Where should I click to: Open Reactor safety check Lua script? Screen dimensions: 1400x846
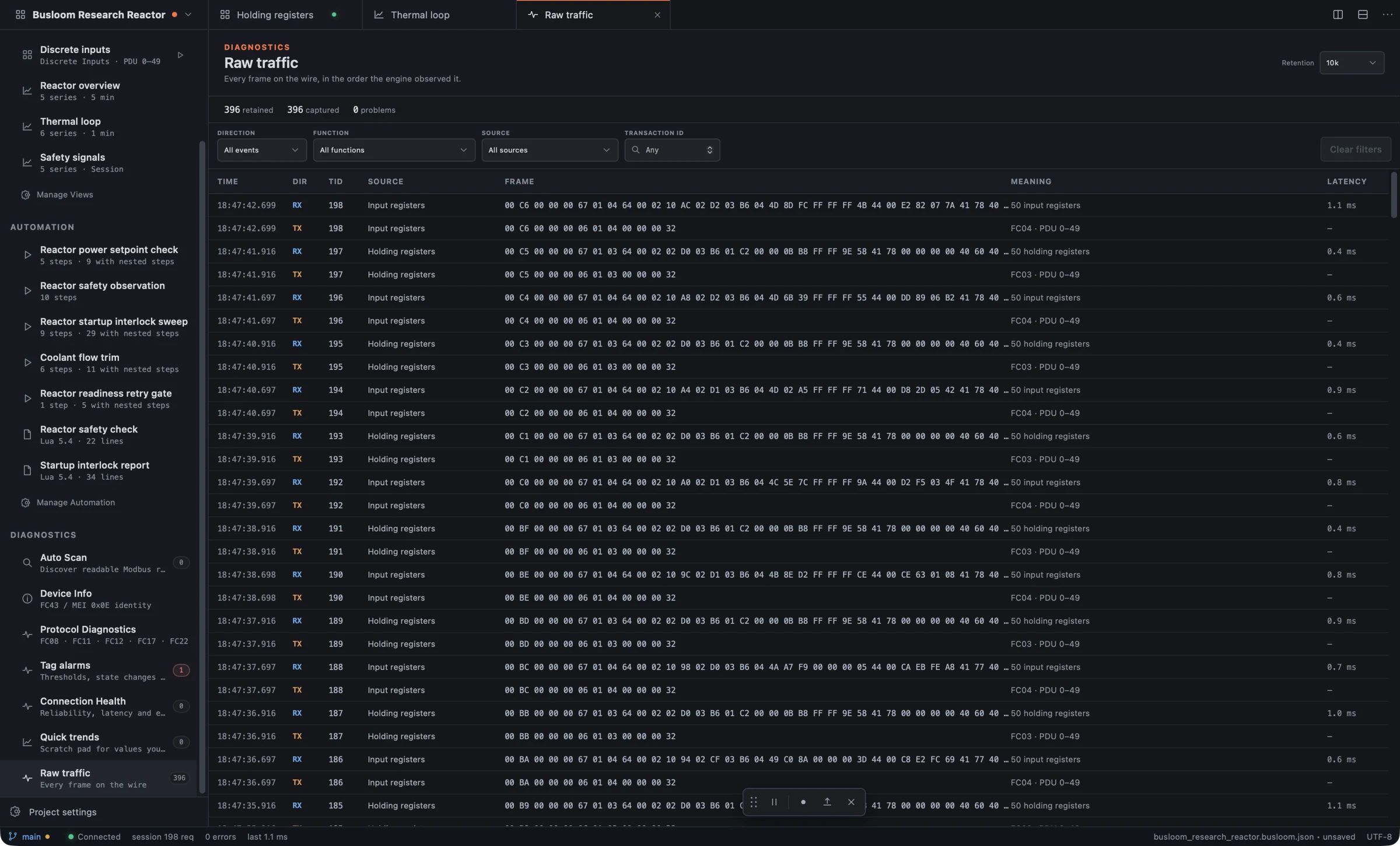click(99, 435)
